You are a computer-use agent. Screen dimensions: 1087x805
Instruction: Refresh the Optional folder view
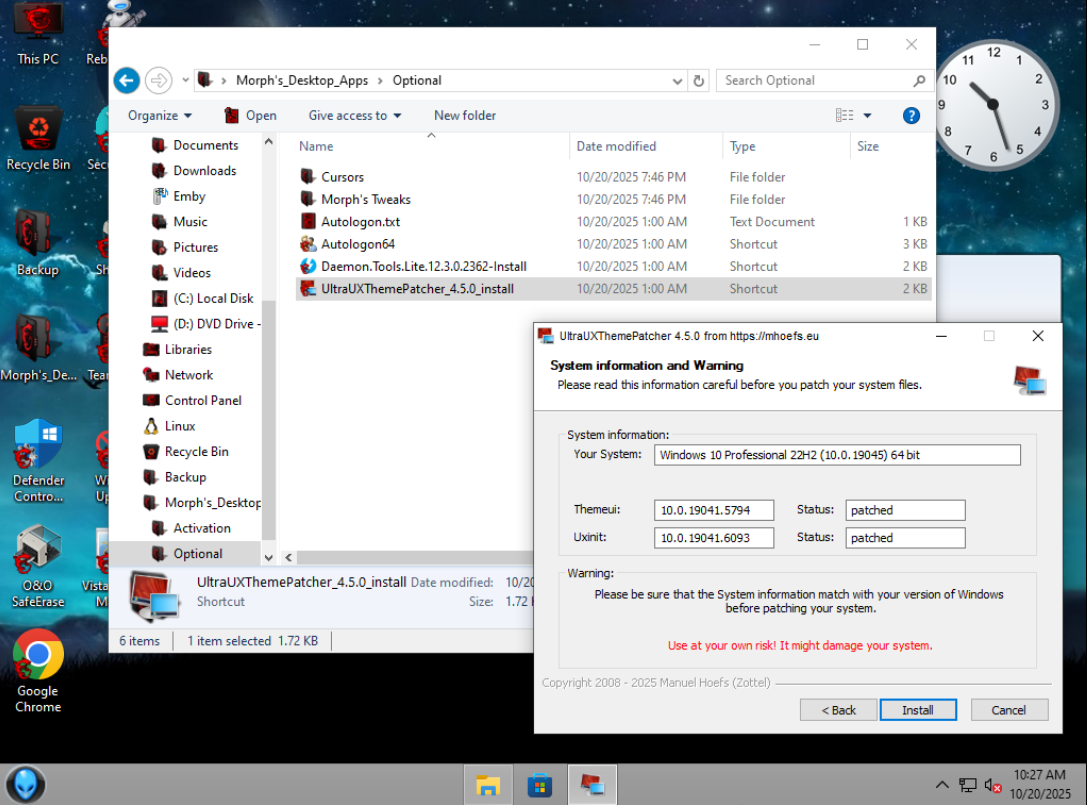tap(699, 80)
